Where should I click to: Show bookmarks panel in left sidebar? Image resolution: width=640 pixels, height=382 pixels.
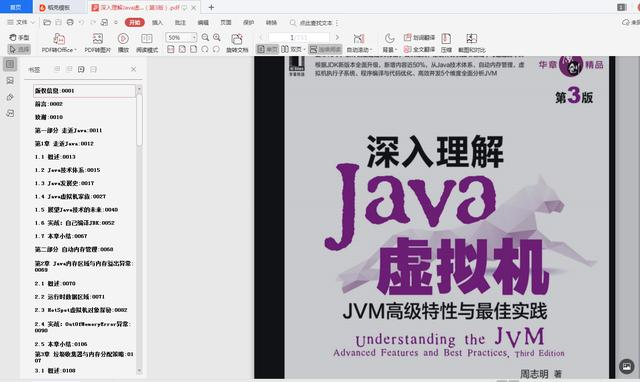point(10,64)
